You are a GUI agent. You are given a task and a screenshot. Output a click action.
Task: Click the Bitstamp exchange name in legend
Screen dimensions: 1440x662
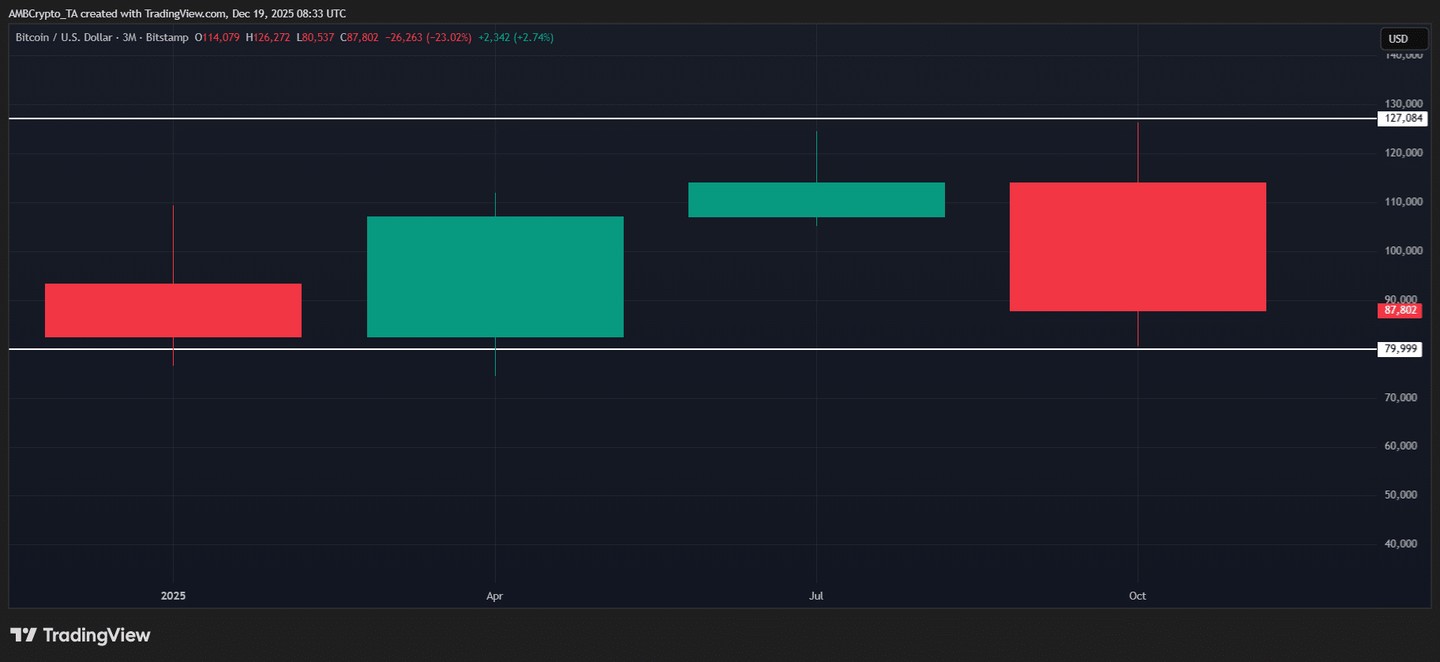click(x=169, y=38)
